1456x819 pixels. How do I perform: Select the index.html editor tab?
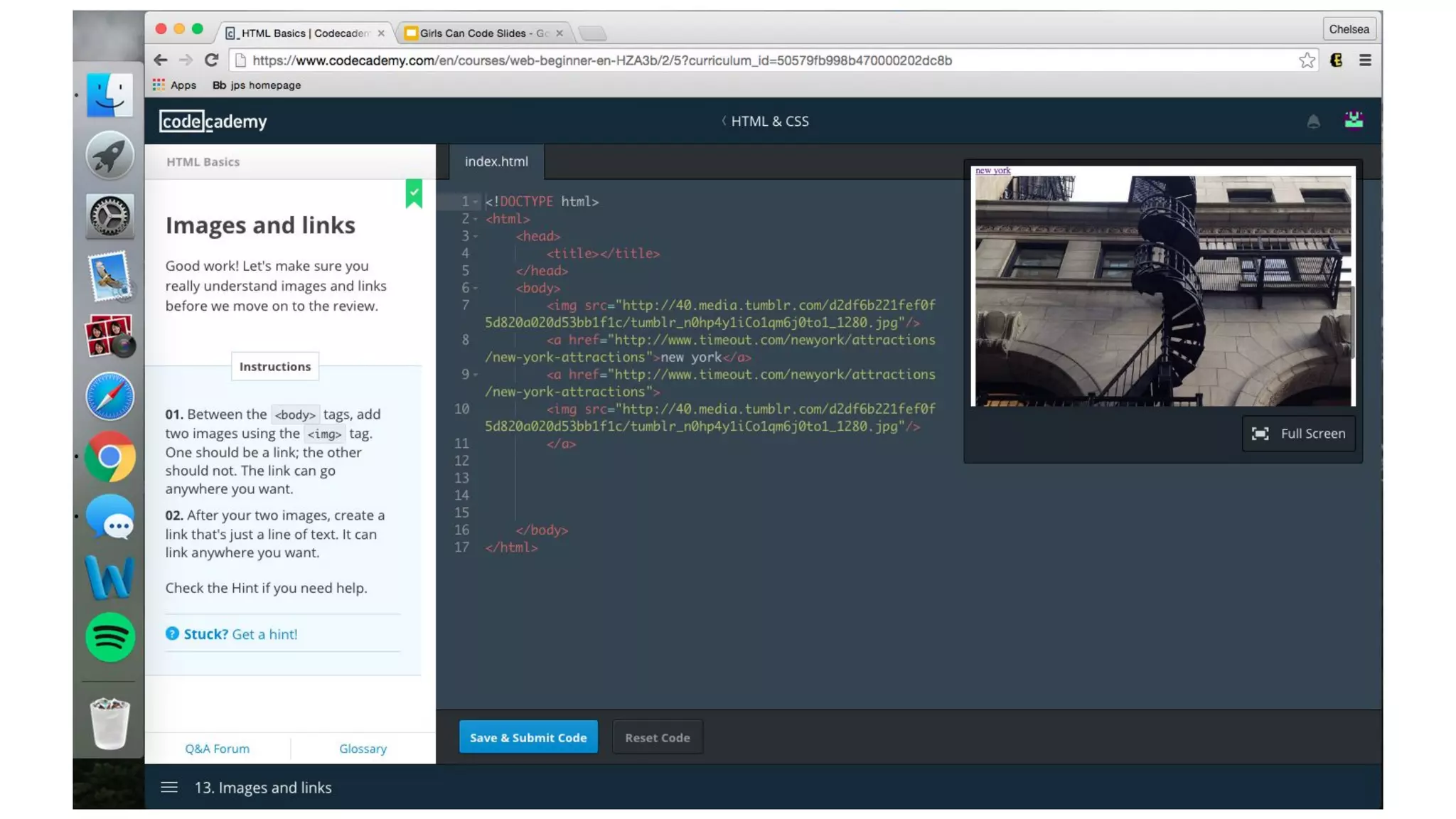pyautogui.click(x=496, y=161)
